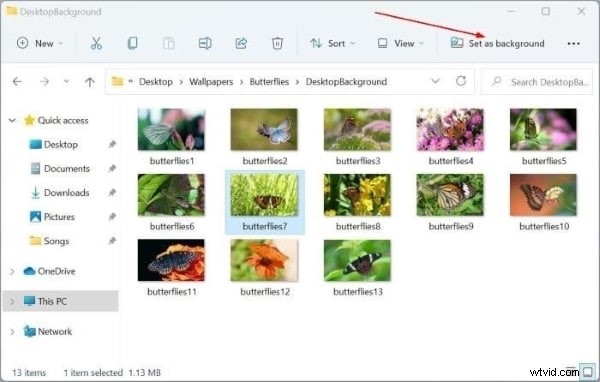Select butterflies8 thumbnail

(x=357, y=195)
